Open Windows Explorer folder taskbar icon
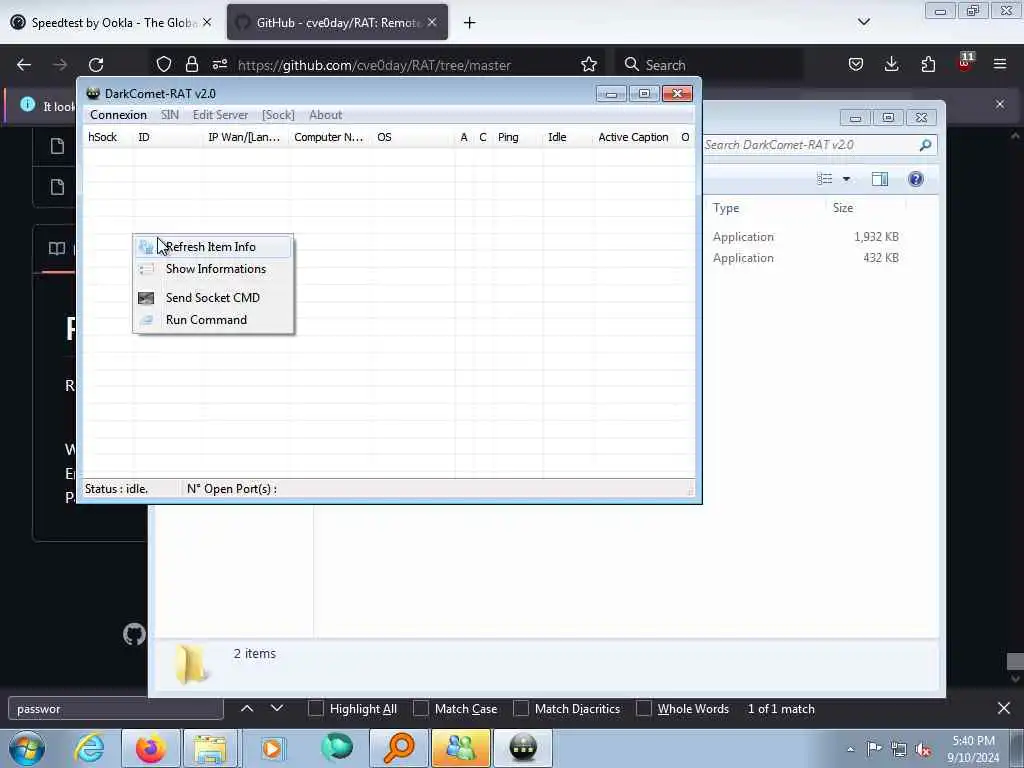This screenshot has width=1024, height=768. 210,748
